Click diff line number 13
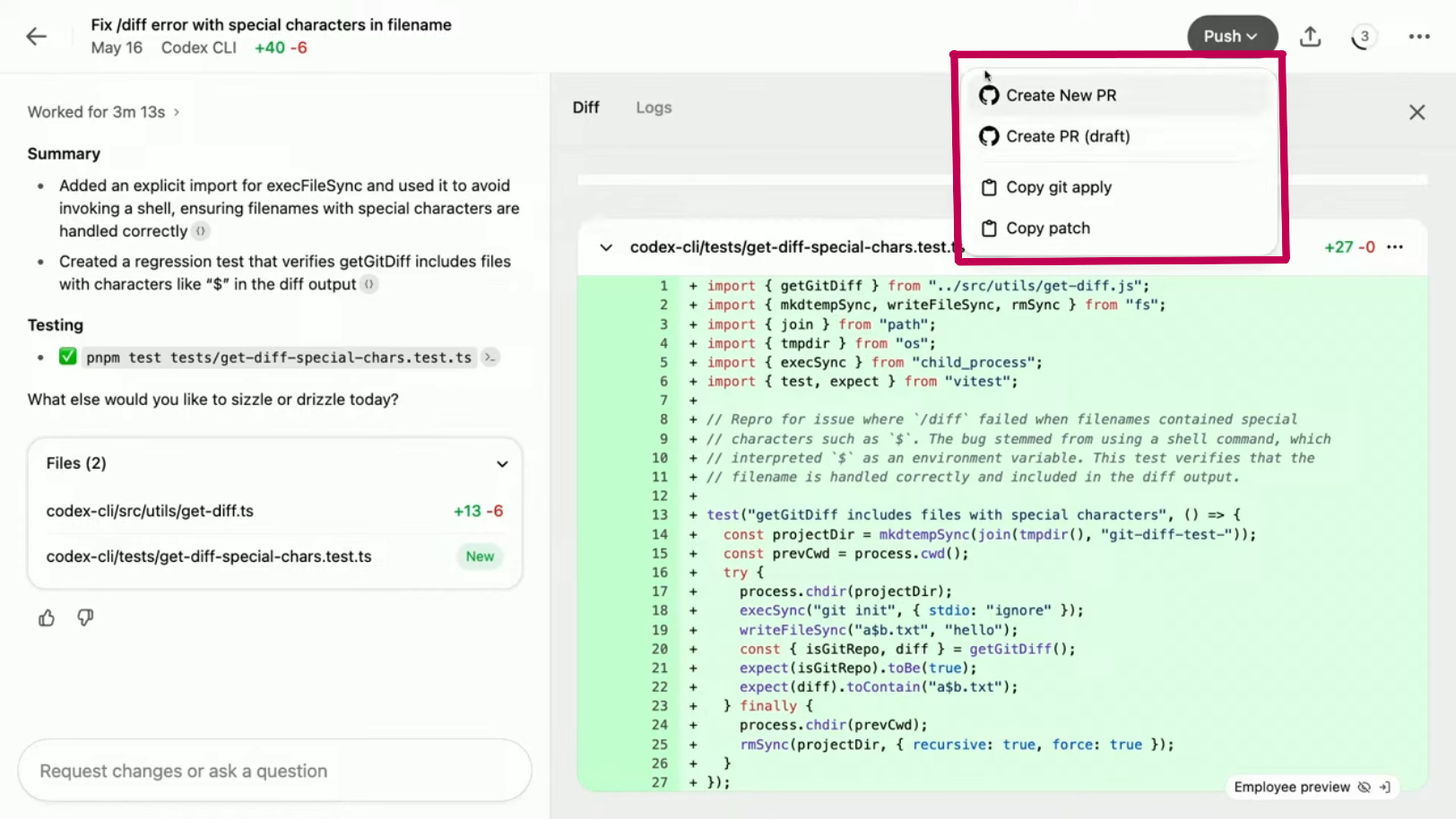Viewport: 1456px width, 819px height. [x=660, y=515]
